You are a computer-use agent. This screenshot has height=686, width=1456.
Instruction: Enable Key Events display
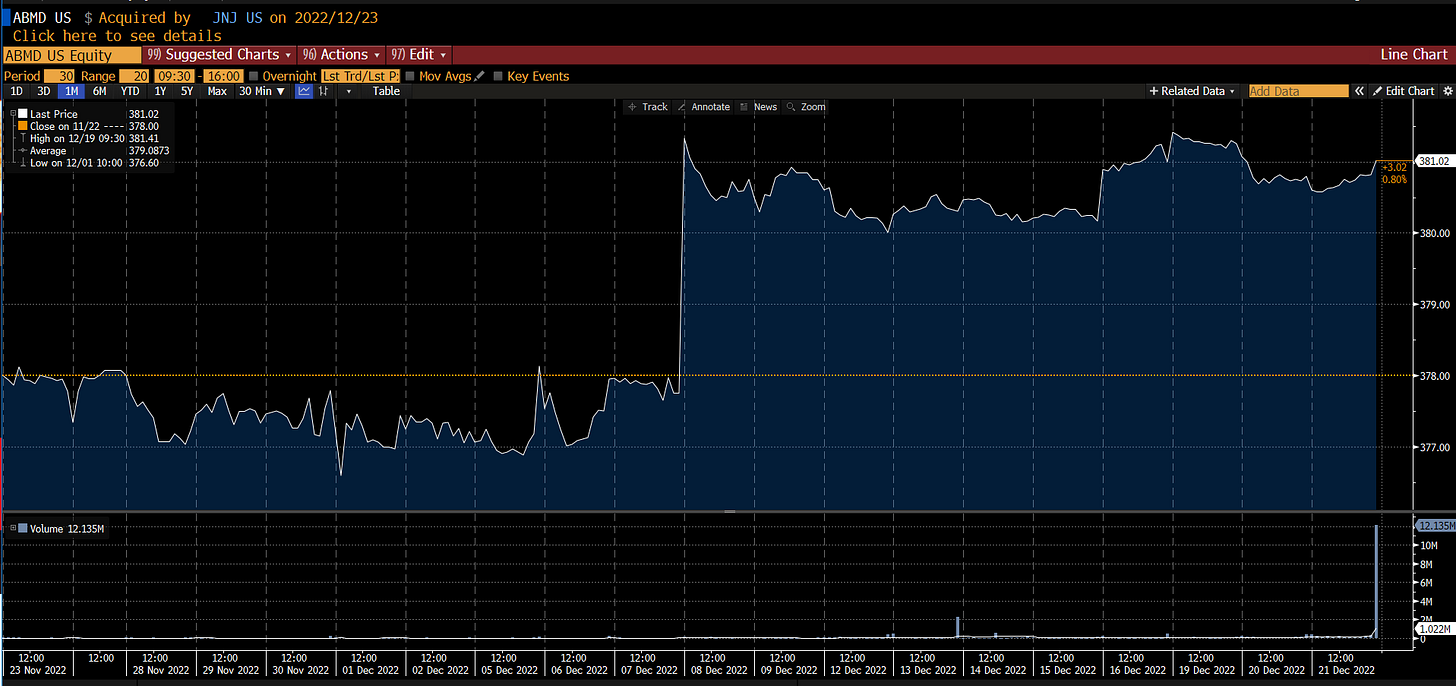coord(500,75)
